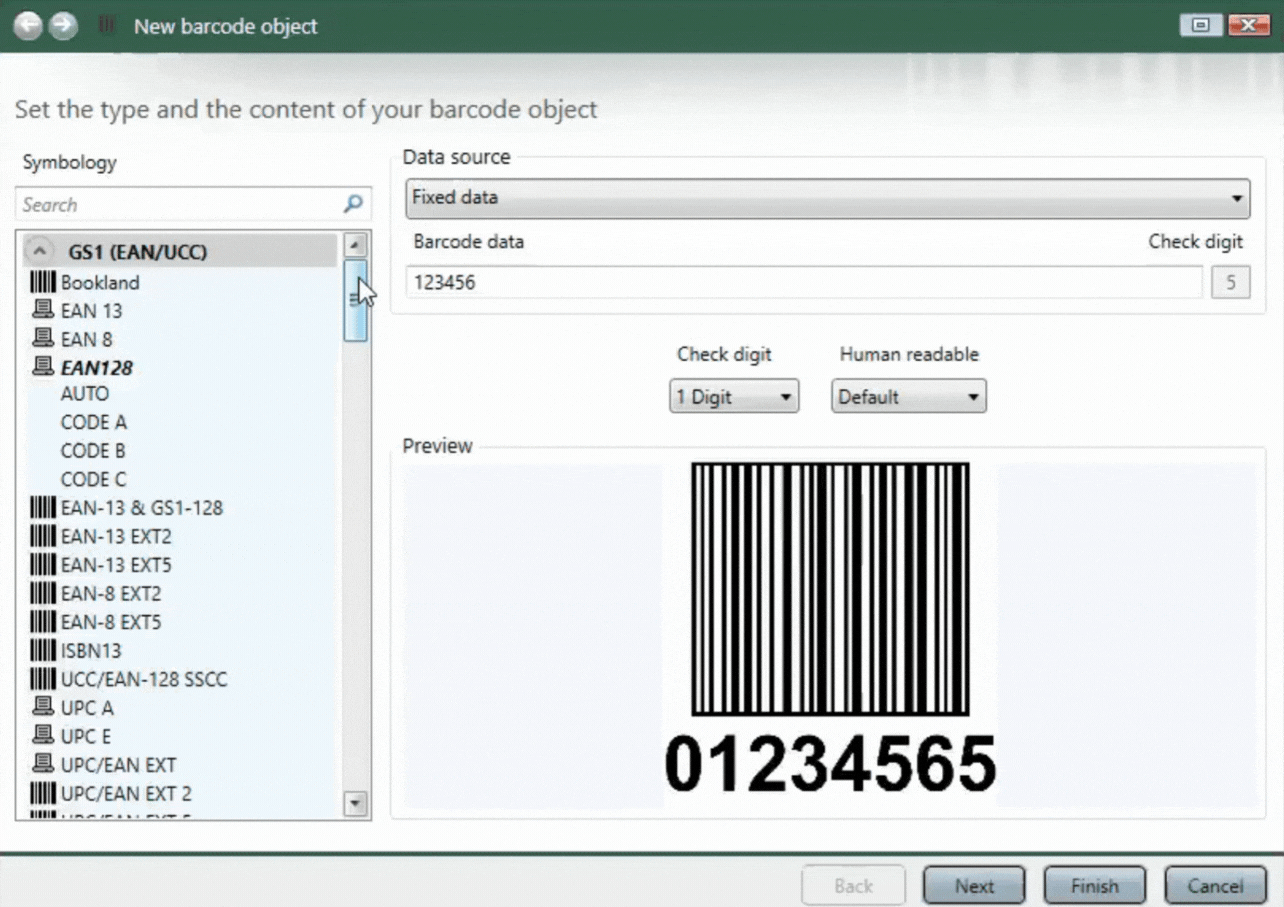Click the EAN-8 EXT2 barcode icon
This screenshot has height=907, width=1284.
point(43,593)
